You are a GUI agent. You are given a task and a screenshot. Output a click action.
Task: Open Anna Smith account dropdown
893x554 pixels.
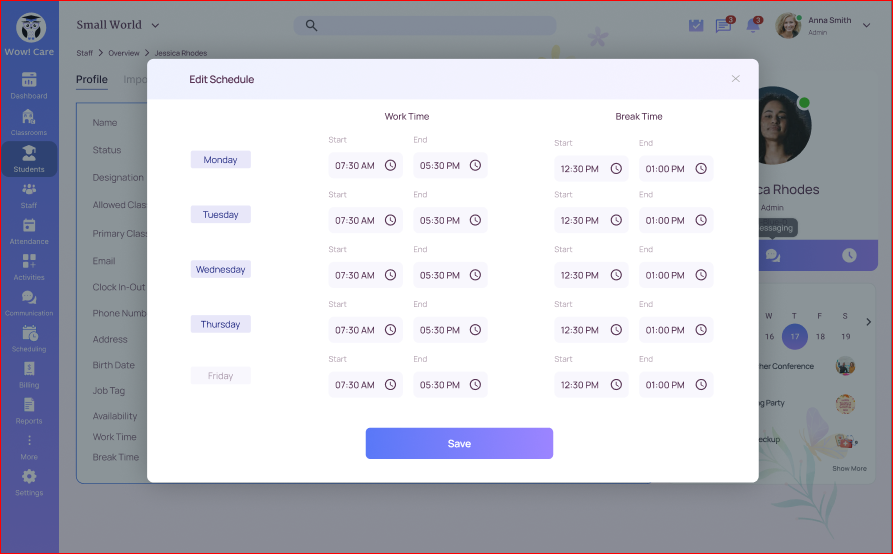point(866,26)
